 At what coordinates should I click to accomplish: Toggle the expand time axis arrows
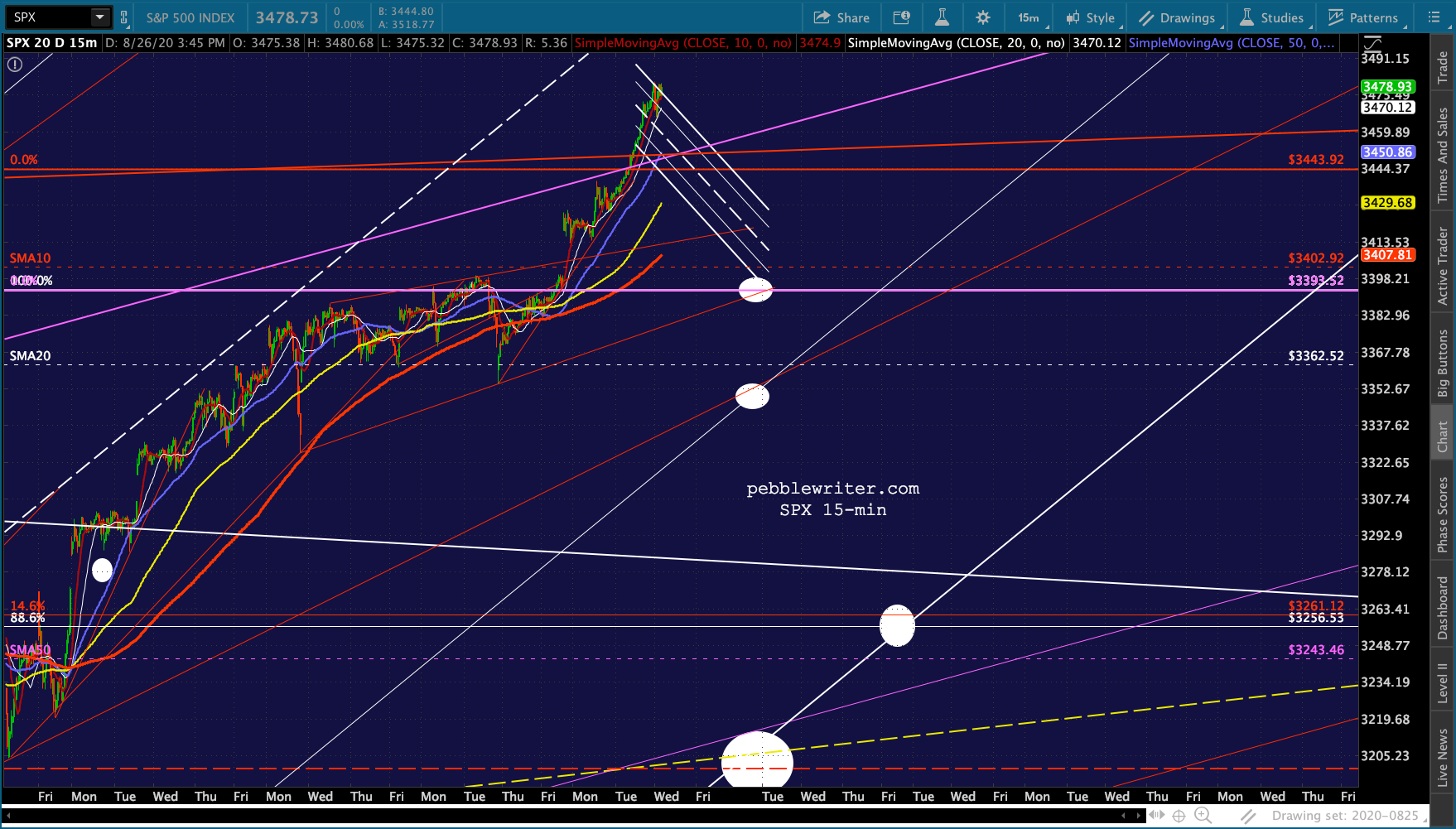(x=1155, y=816)
